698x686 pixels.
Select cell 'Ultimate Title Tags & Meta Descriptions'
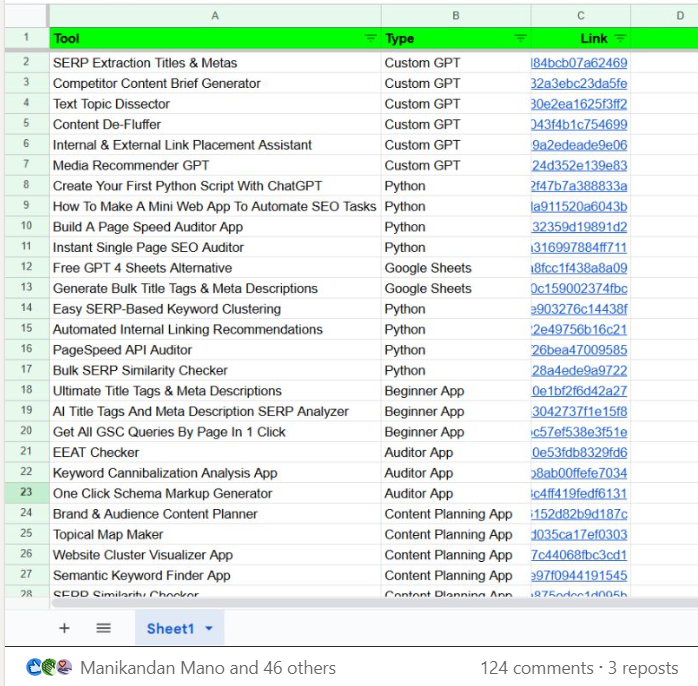(x=215, y=391)
